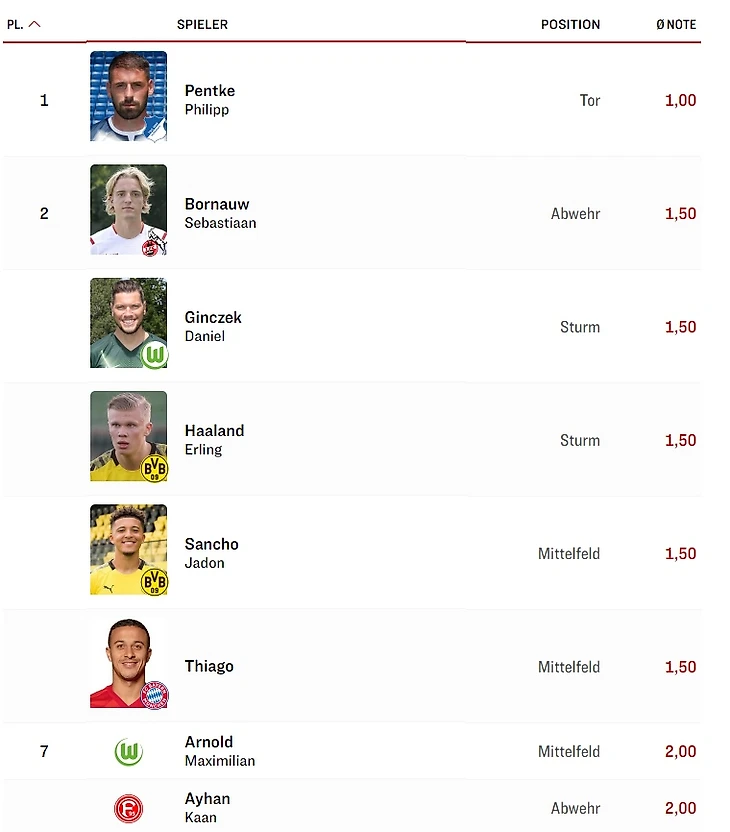Open Sebastiaan Bornauw's player photo

(128, 208)
